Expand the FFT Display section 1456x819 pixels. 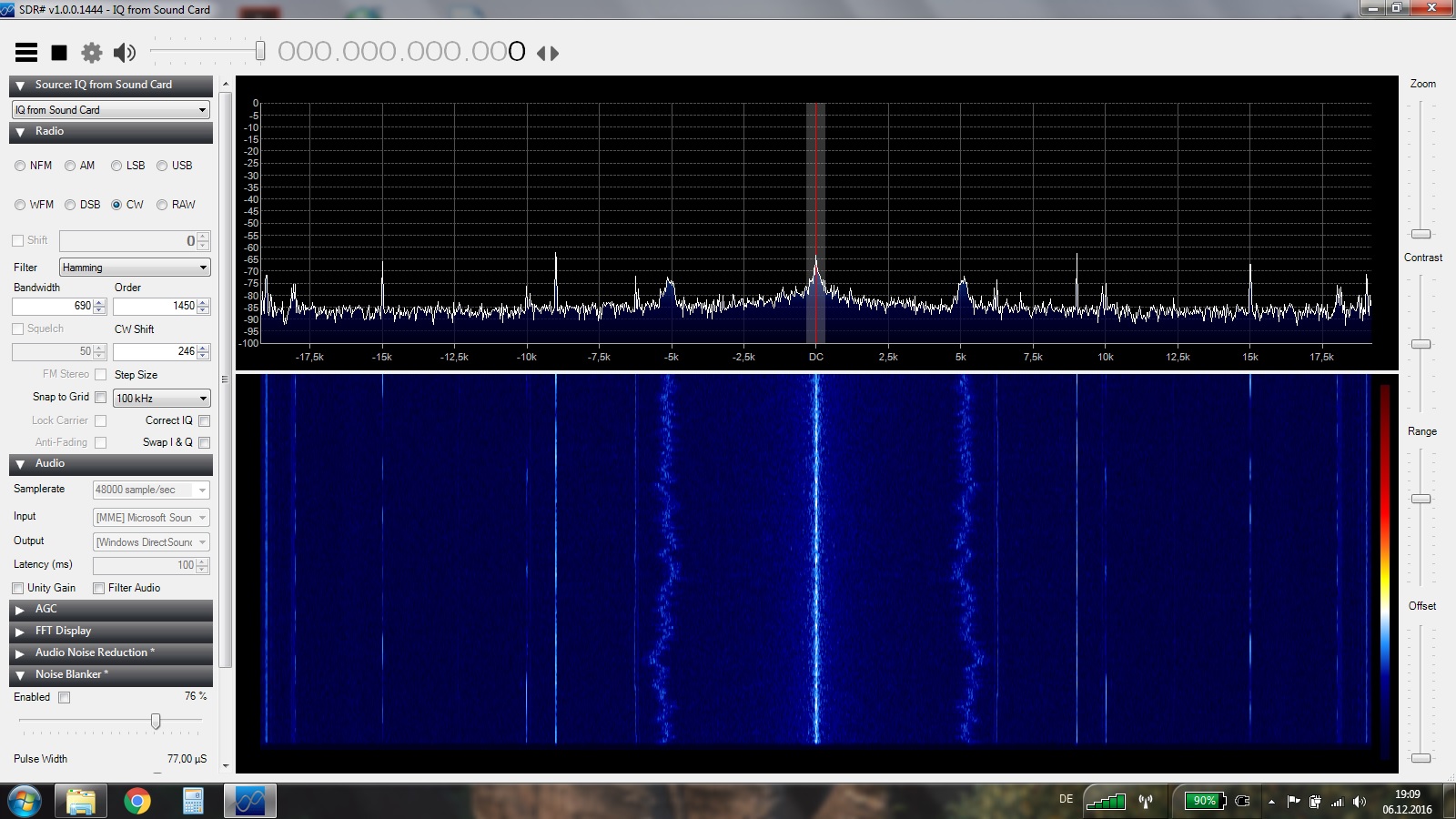(110, 631)
